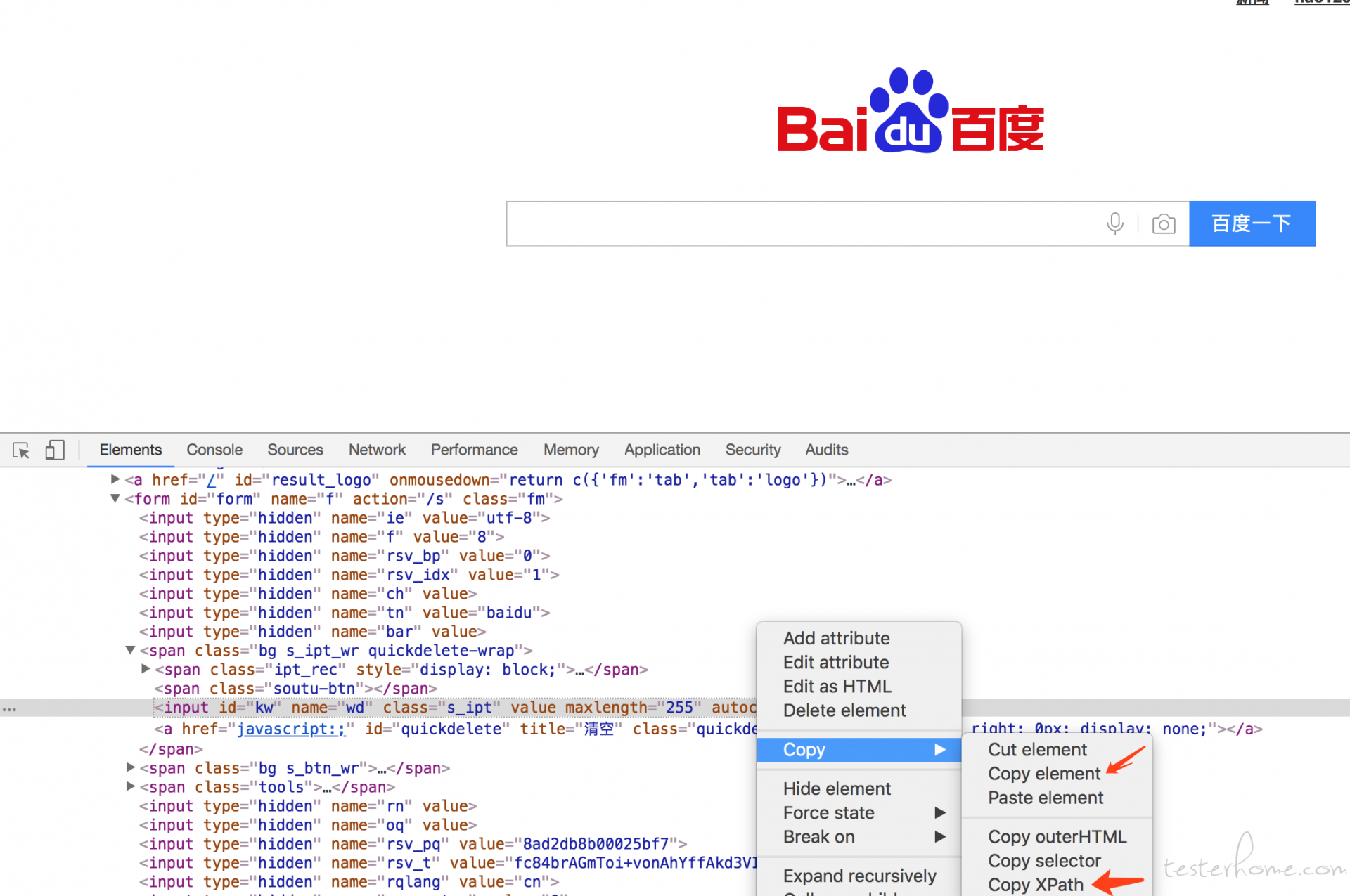This screenshot has height=896, width=1350.
Task: Open the Application tab
Action: click(x=662, y=450)
